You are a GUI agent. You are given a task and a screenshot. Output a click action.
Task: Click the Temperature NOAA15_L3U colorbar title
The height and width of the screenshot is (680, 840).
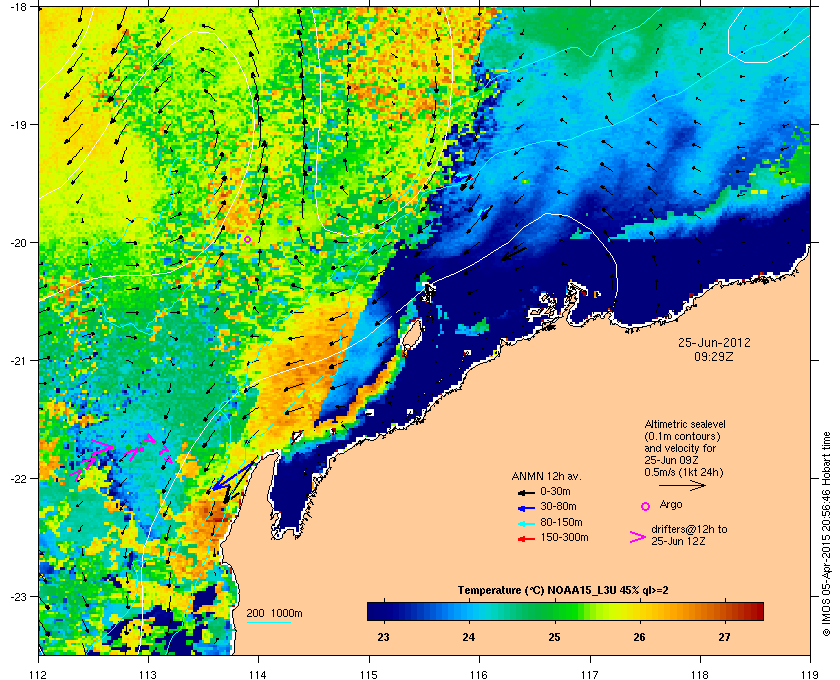pyautogui.click(x=562, y=591)
